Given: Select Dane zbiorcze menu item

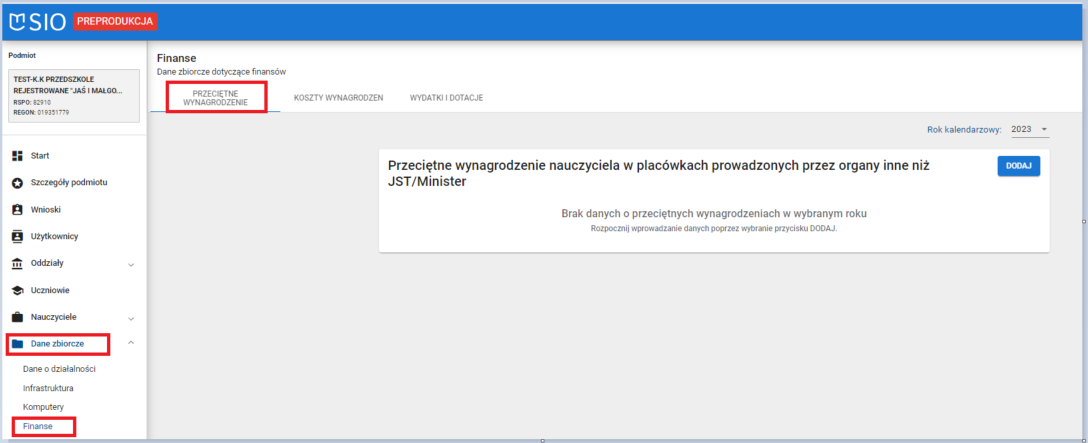Looking at the screenshot, I should point(59,343).
